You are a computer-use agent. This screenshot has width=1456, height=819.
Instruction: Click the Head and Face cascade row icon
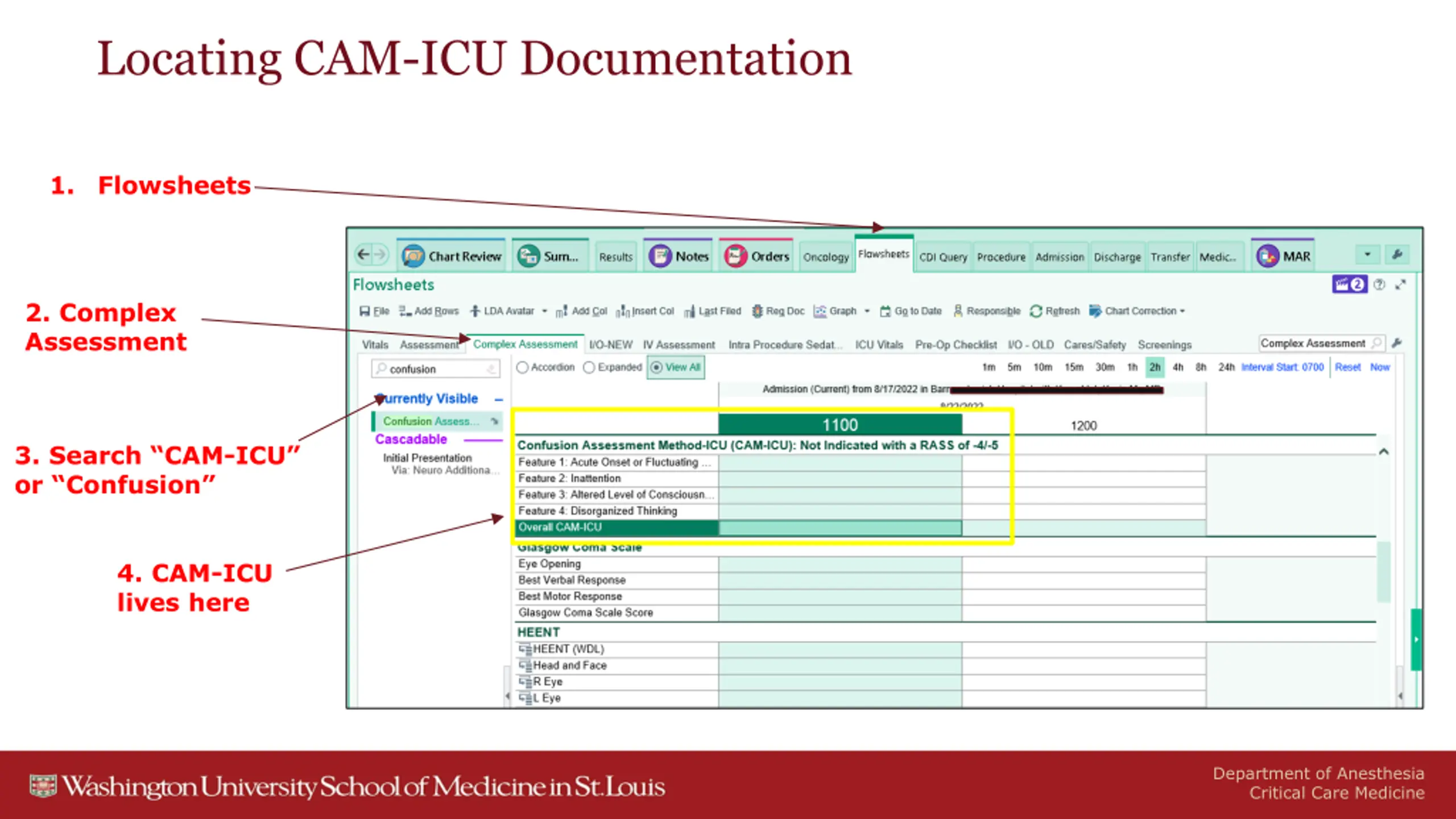point(524,665)
